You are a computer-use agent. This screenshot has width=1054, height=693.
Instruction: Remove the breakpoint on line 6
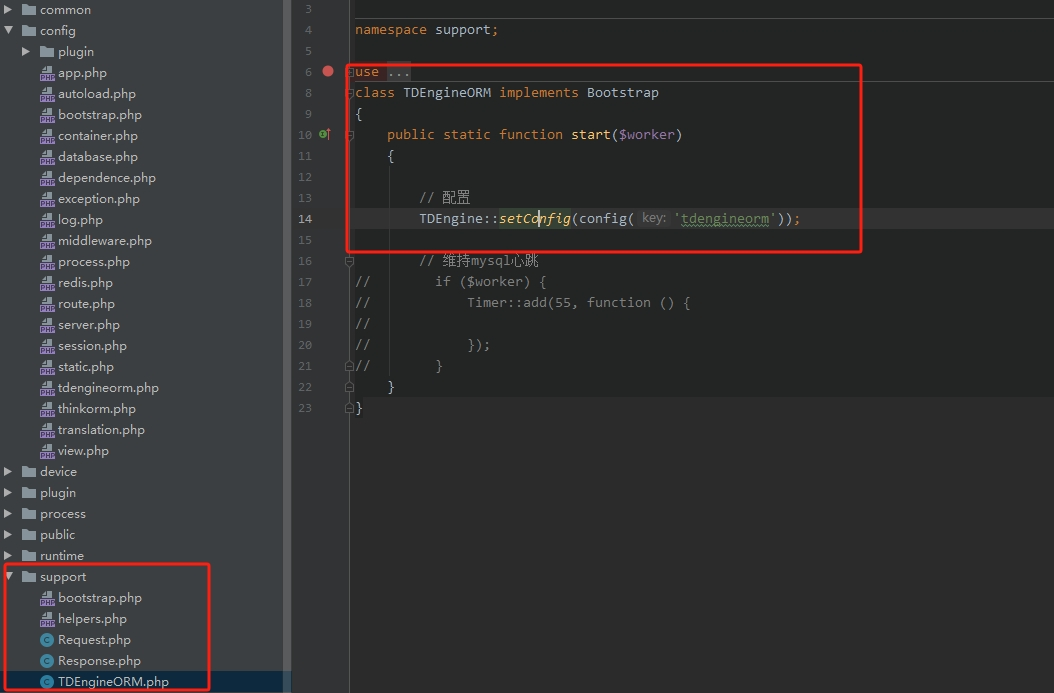click(328, 71)
